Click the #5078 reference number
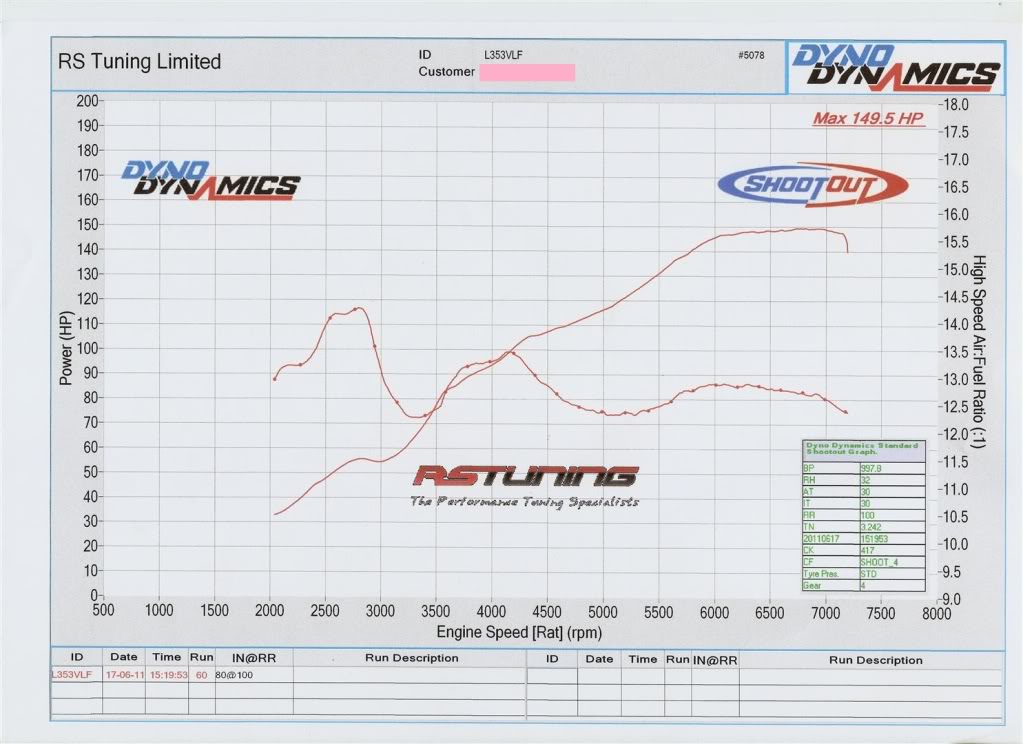 point(749,56)
